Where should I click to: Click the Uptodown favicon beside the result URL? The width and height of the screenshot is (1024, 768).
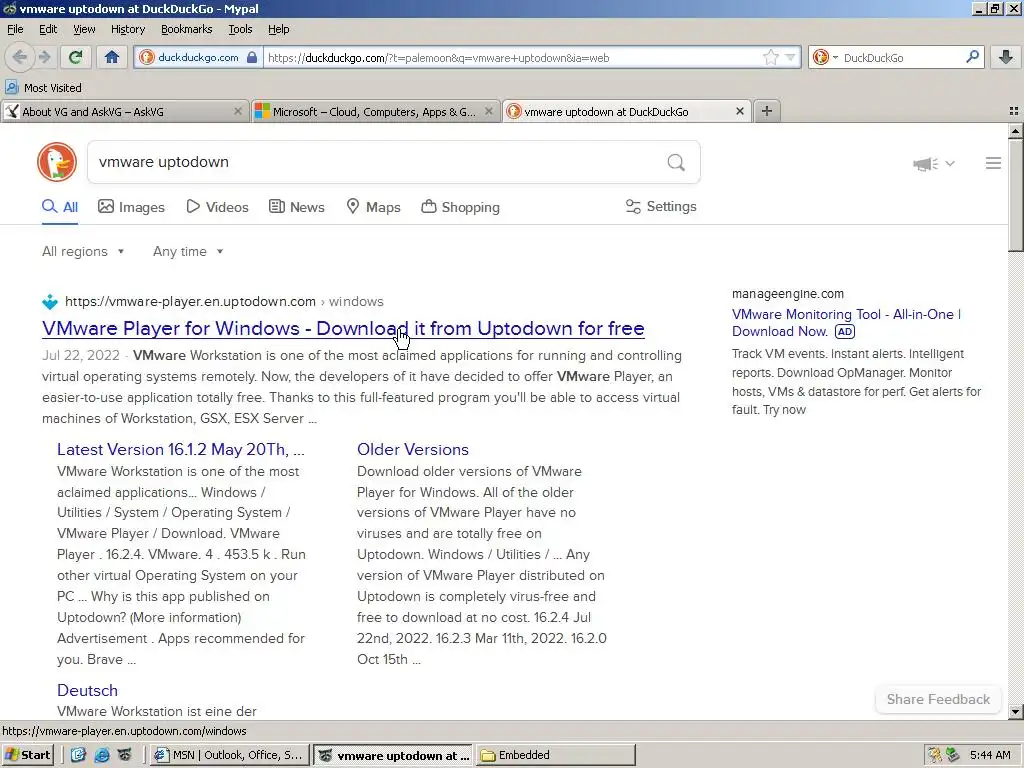click(50, 302)
